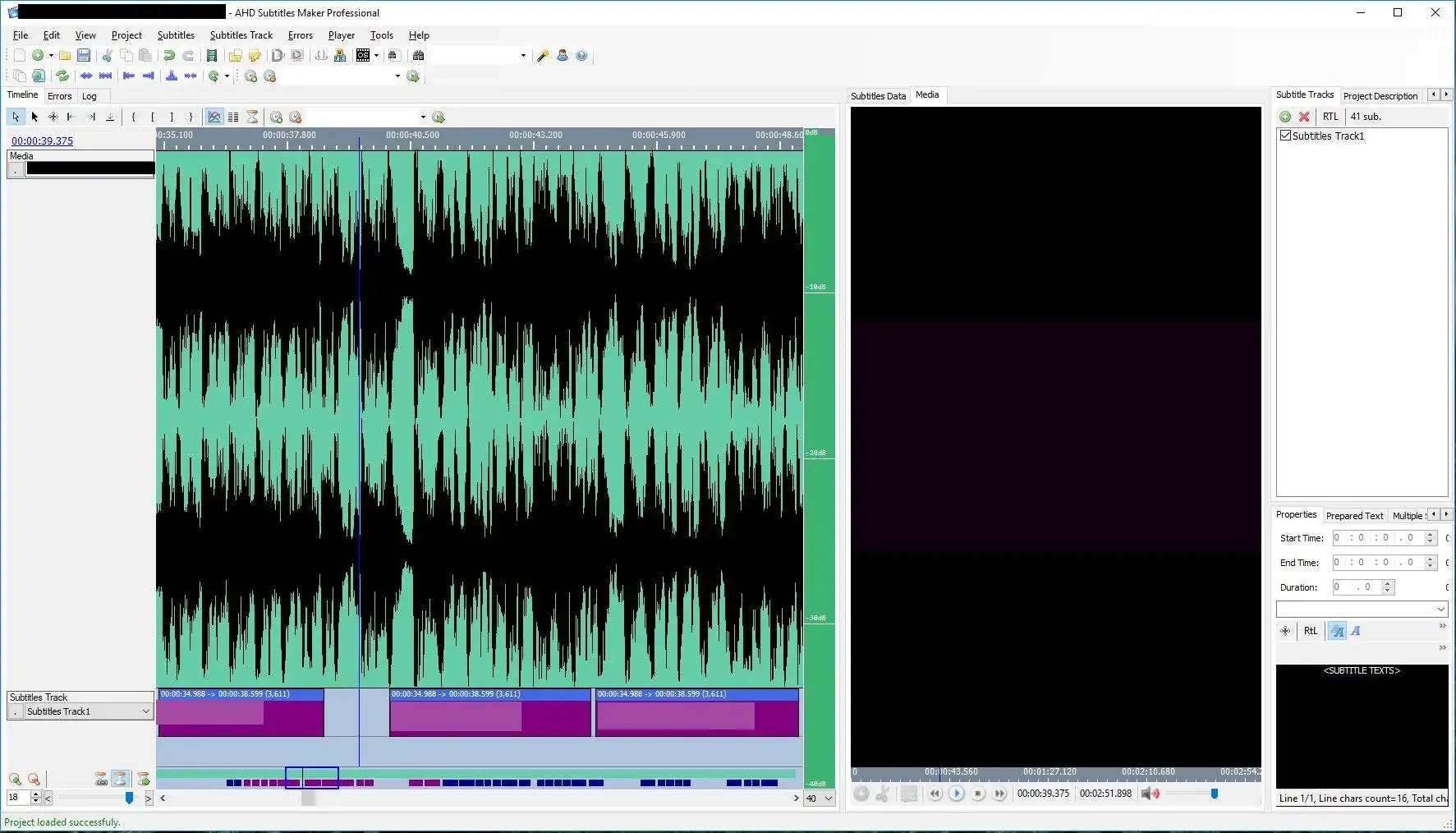The width and height of the screenshot is (1456, 833).
Task: Click the speaker mute icon in player
Action: coord(1150,794)
